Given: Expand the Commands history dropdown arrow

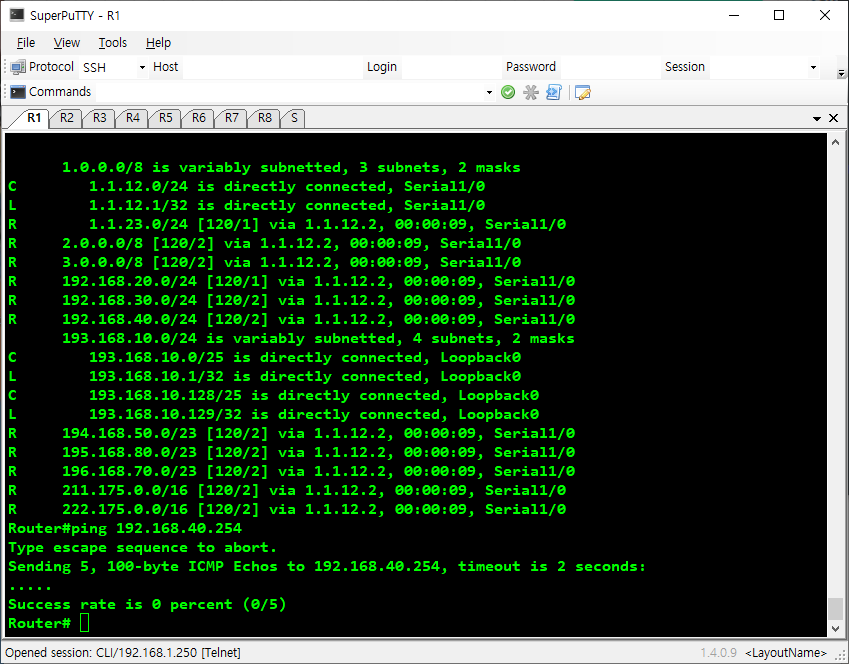Looking at the screenshot, I should [489, 93].
